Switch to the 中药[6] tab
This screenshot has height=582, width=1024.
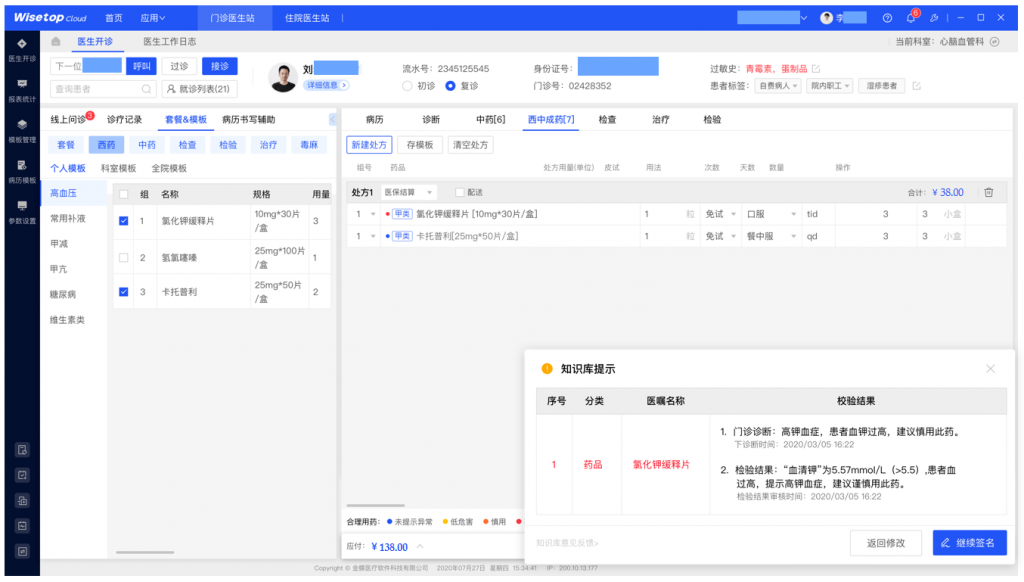(x=490, y=119)
